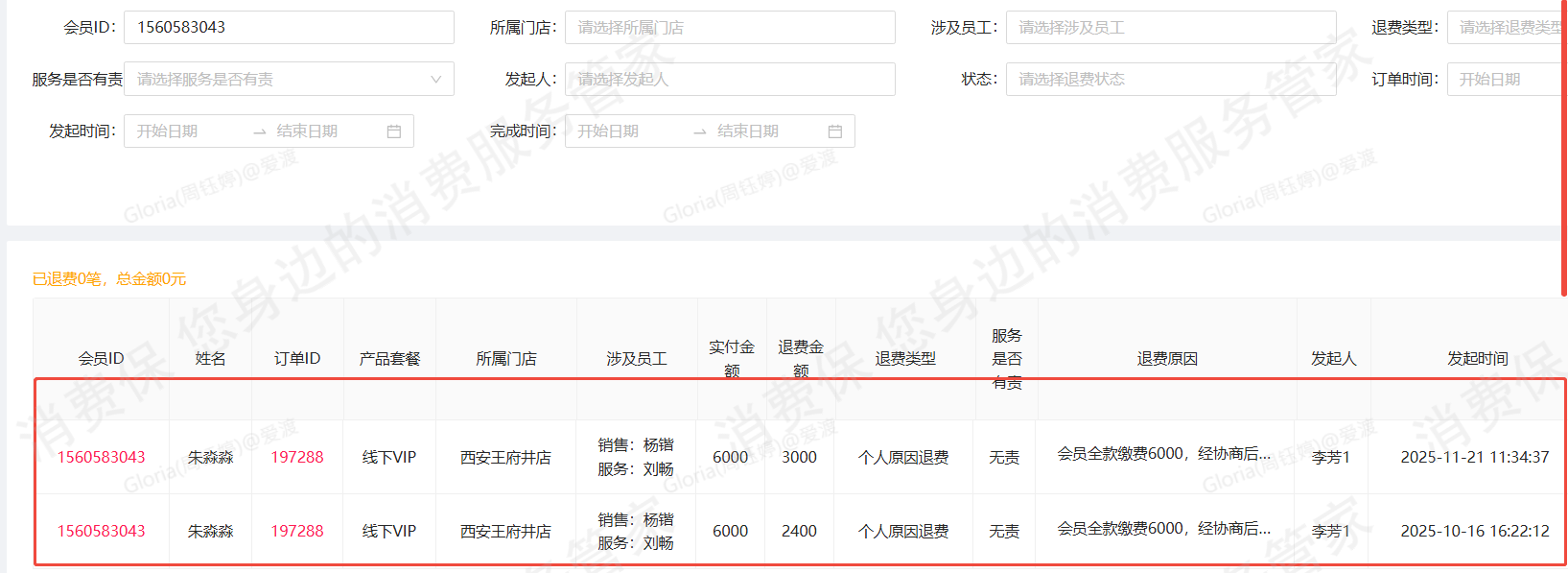Open member 1560583043 link in second row
The image size is (1568, 573).
[101, 531]
